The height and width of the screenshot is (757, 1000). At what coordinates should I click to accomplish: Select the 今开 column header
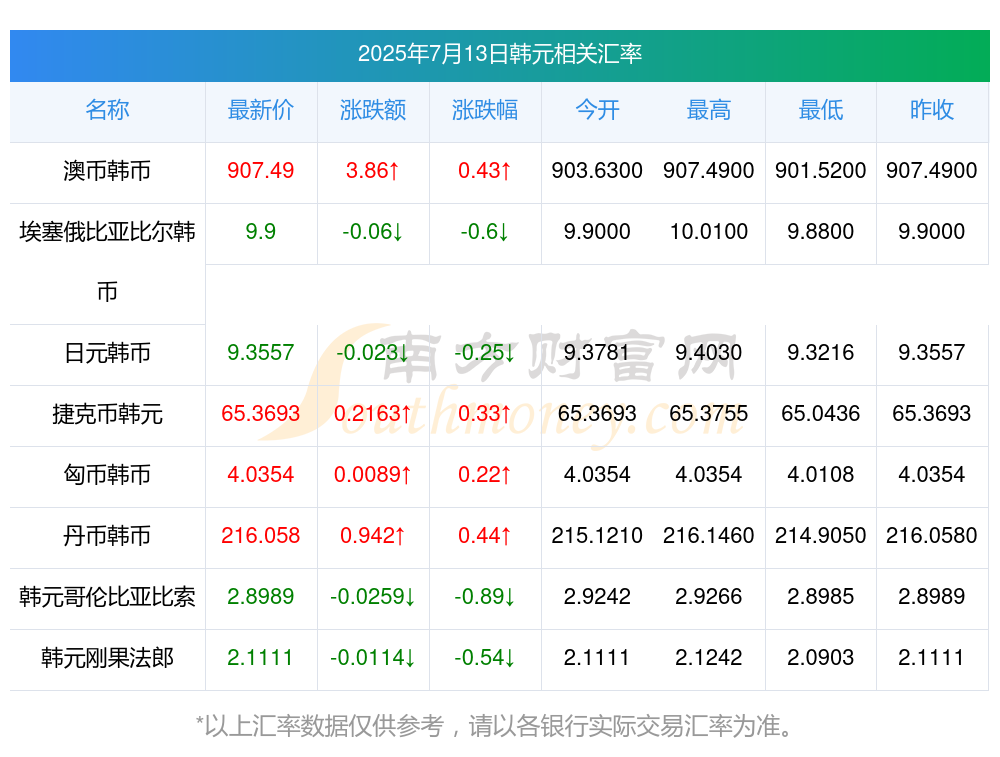[597, 110]
